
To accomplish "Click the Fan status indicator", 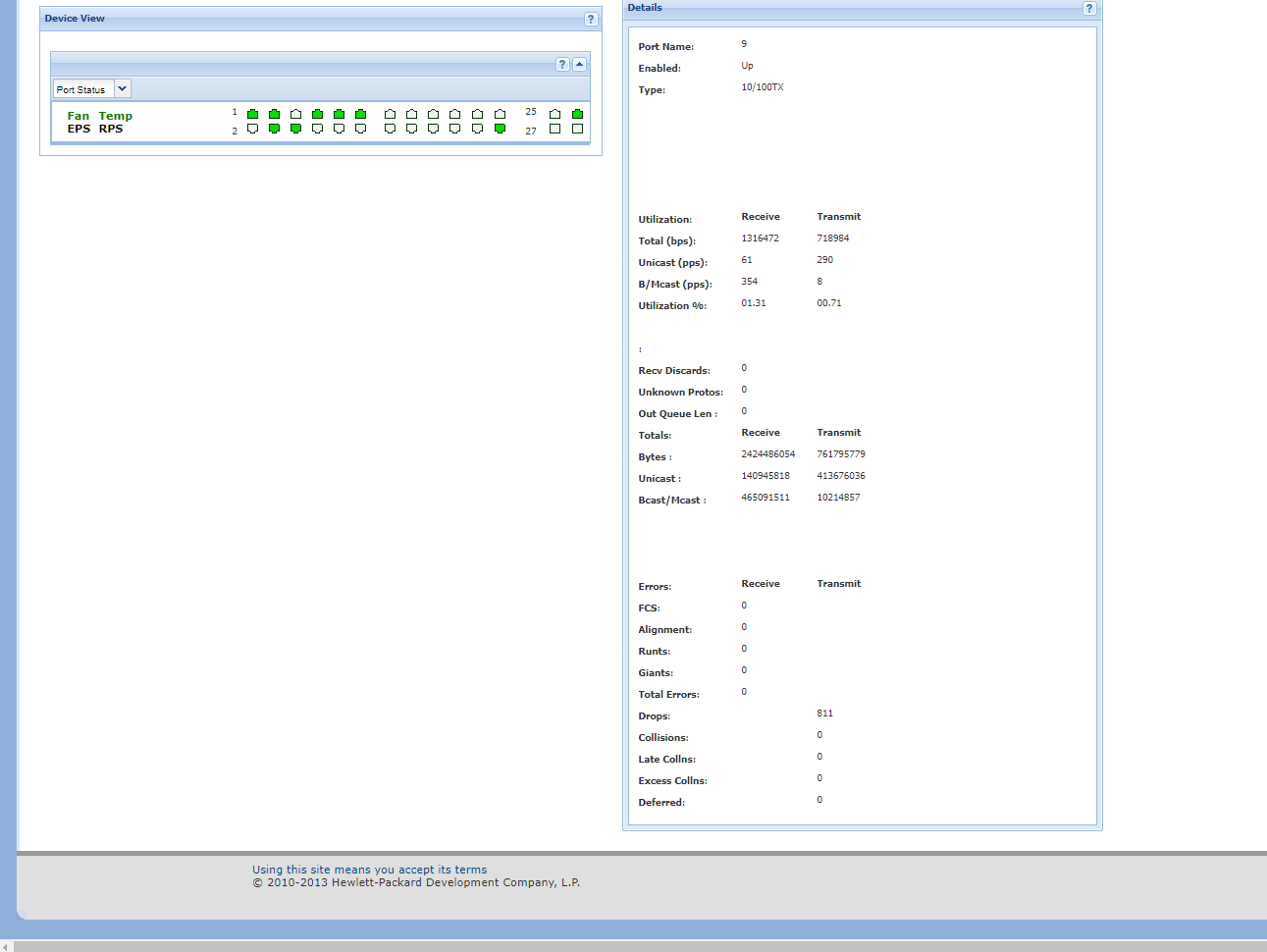I will (x=78, y=116).
